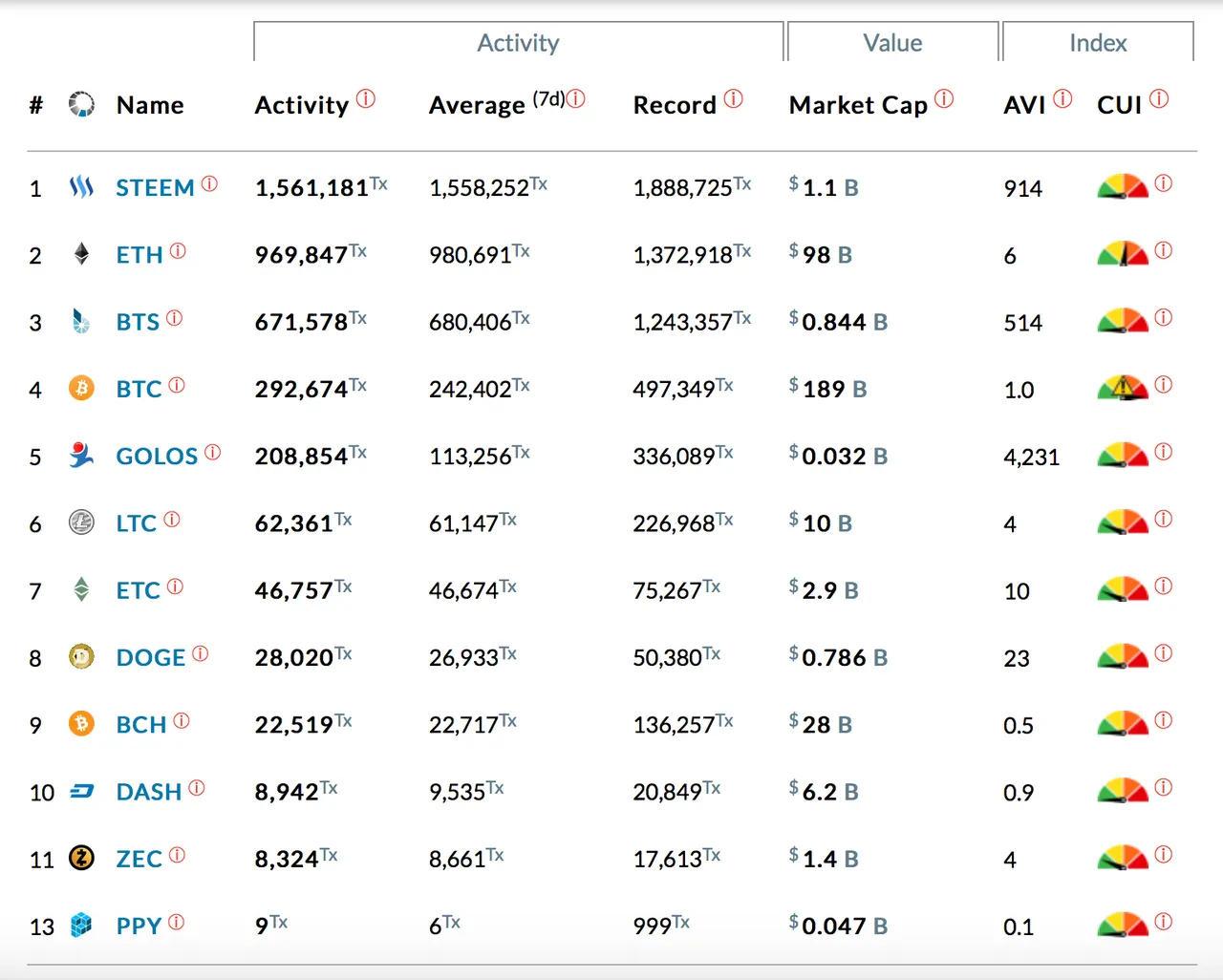Click the silver LTC logo icon
This screenshot has width=1223, height=980.
point(81,522)
